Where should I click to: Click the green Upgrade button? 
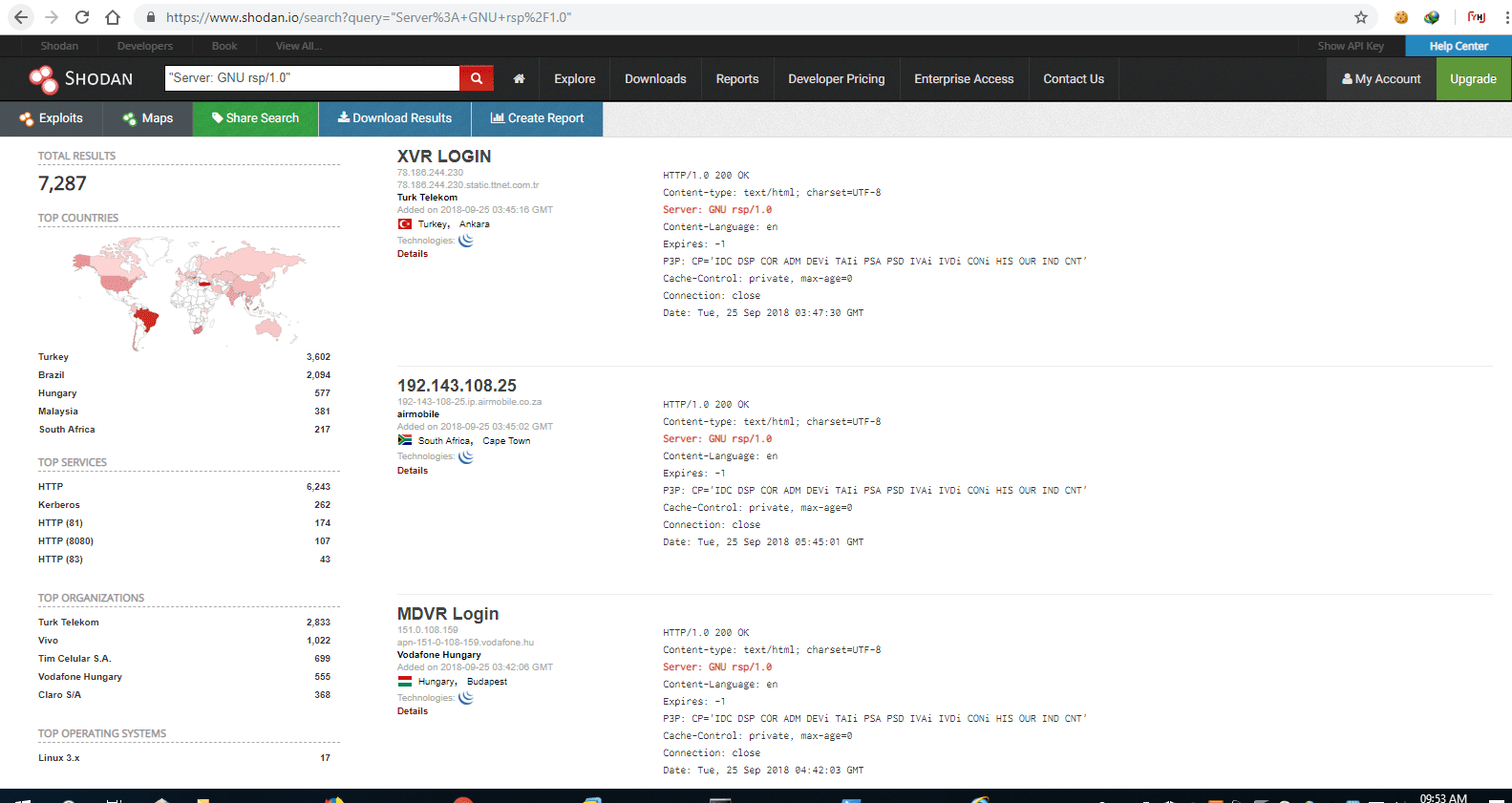(1474, 79)
